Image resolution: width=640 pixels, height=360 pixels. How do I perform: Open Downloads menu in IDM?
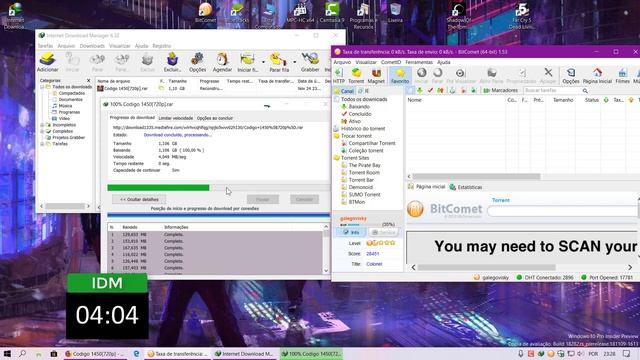[92, 46]
